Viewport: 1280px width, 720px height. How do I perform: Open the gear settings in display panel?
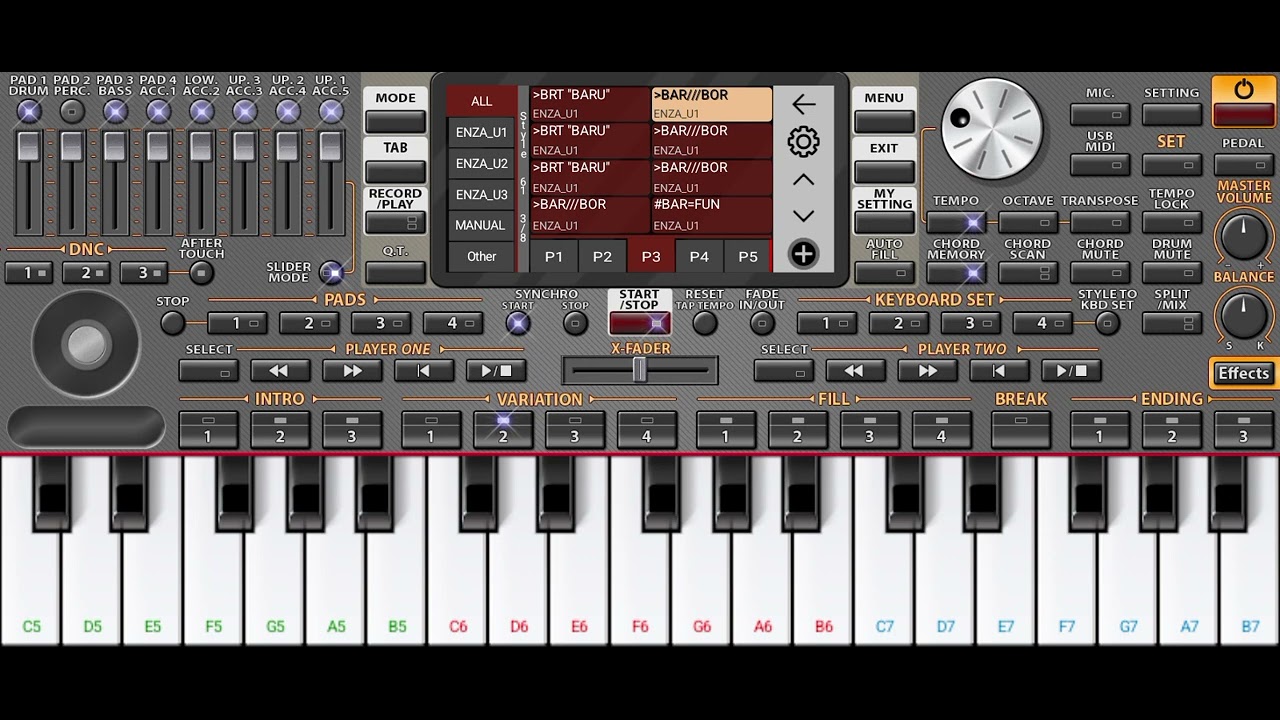point(803,142)
